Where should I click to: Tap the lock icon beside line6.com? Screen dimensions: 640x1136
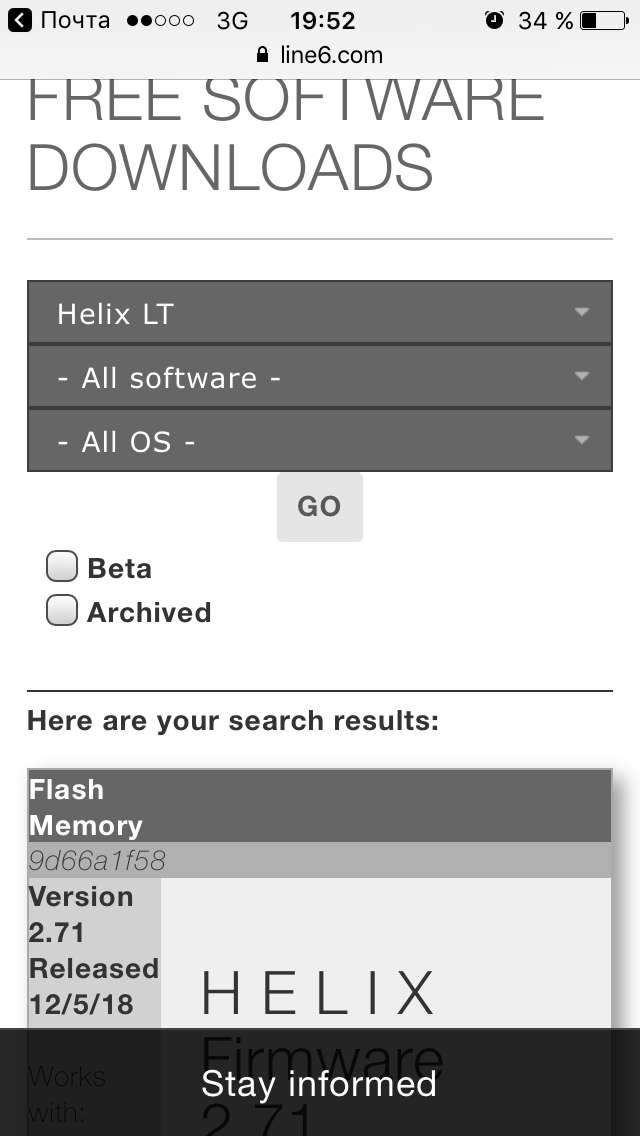click(263, 55)
